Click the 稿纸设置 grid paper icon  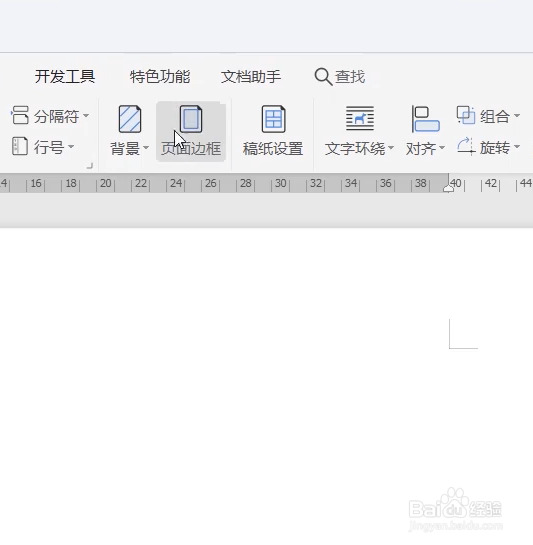[274, 119]
